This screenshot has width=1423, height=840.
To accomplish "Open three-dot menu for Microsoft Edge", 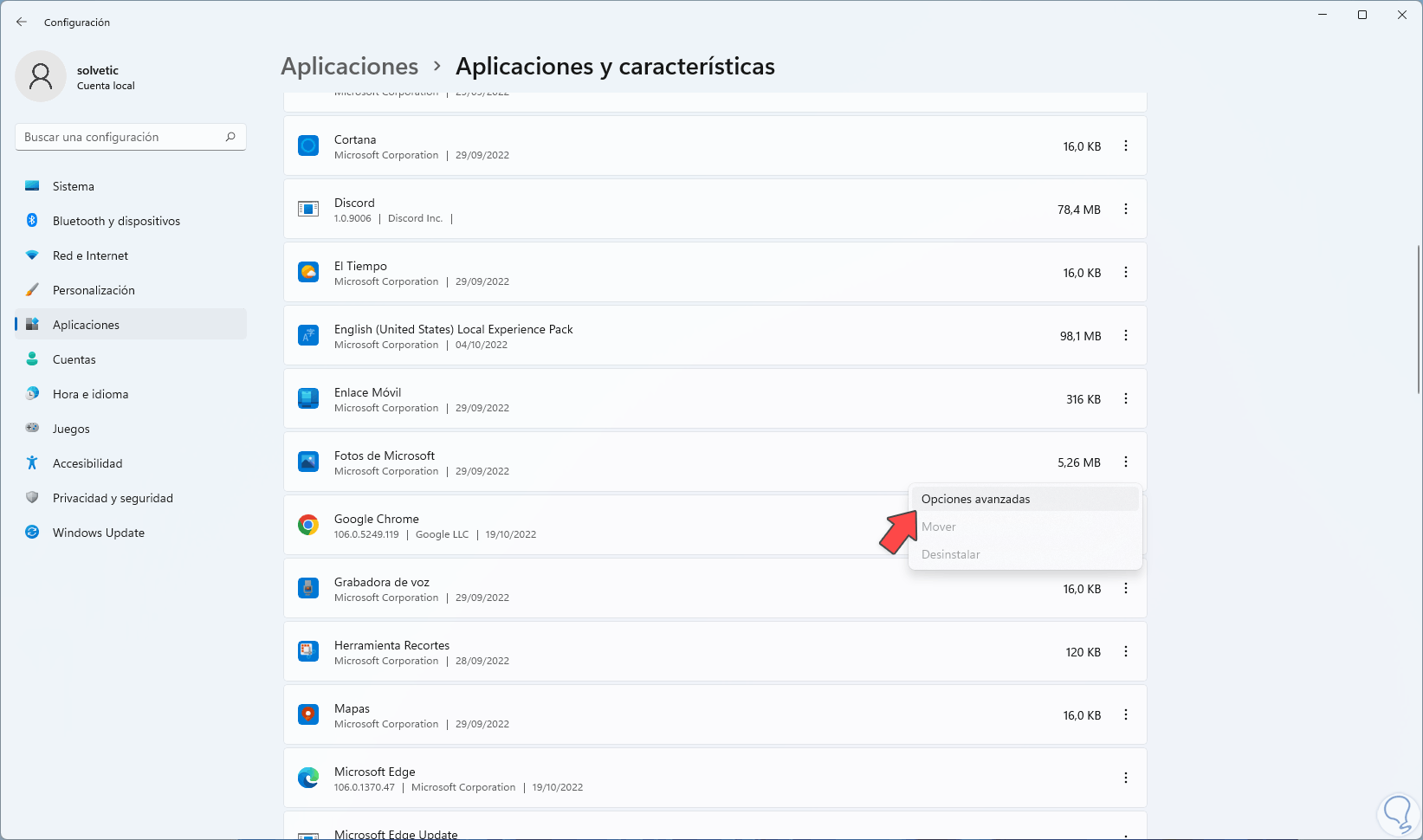I will pyautogui.click(x=1126, y=778).
